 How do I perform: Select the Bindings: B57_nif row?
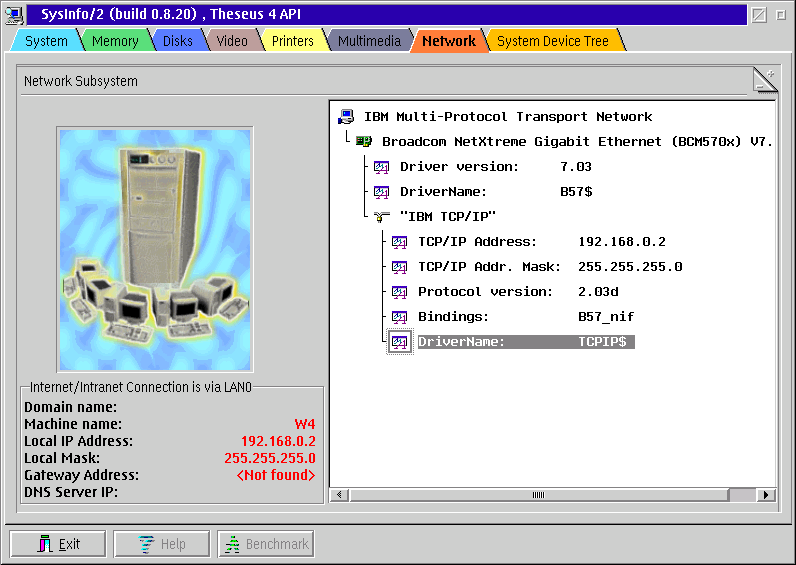click(526, 317)
